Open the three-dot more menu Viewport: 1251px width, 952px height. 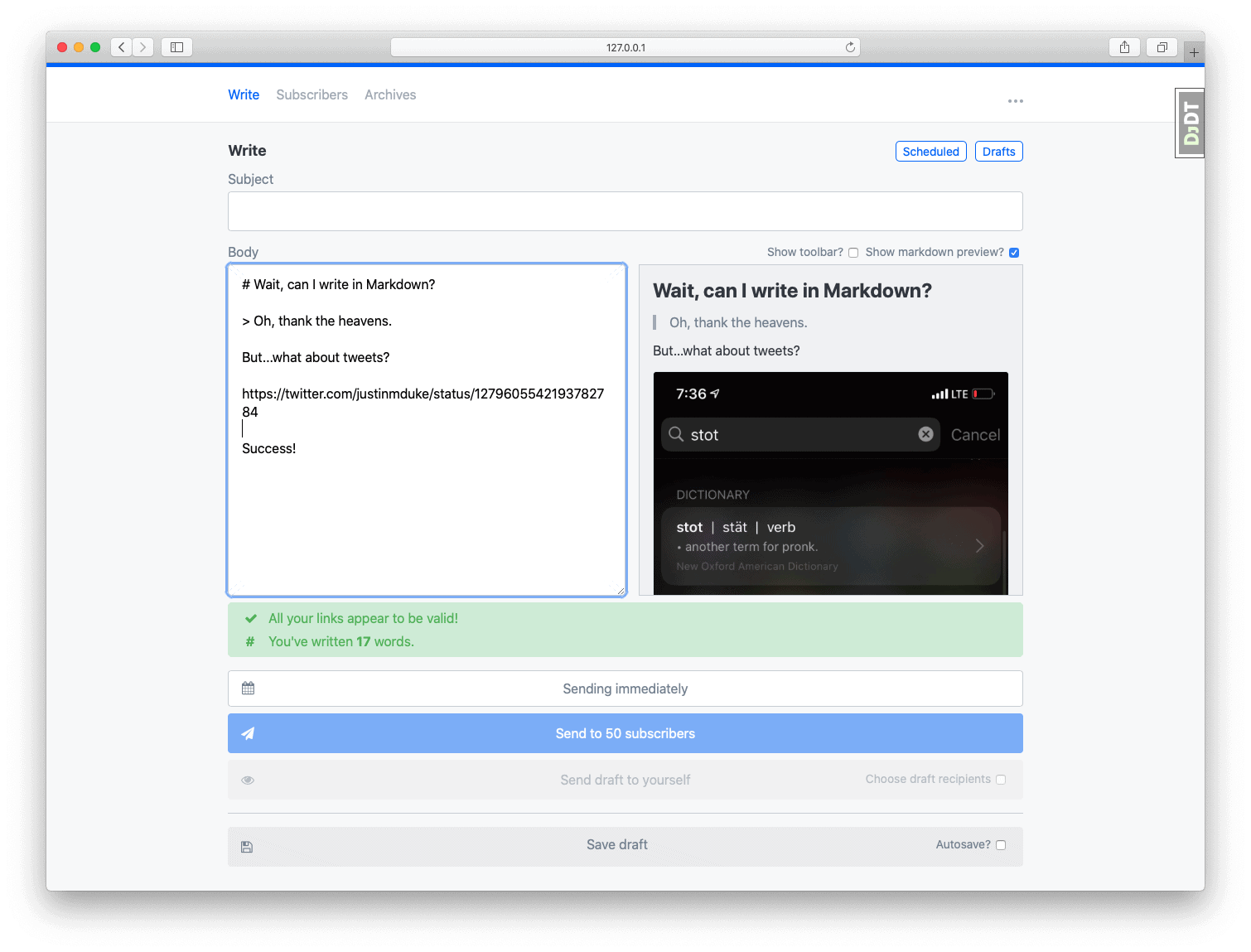click(1015, 101)
